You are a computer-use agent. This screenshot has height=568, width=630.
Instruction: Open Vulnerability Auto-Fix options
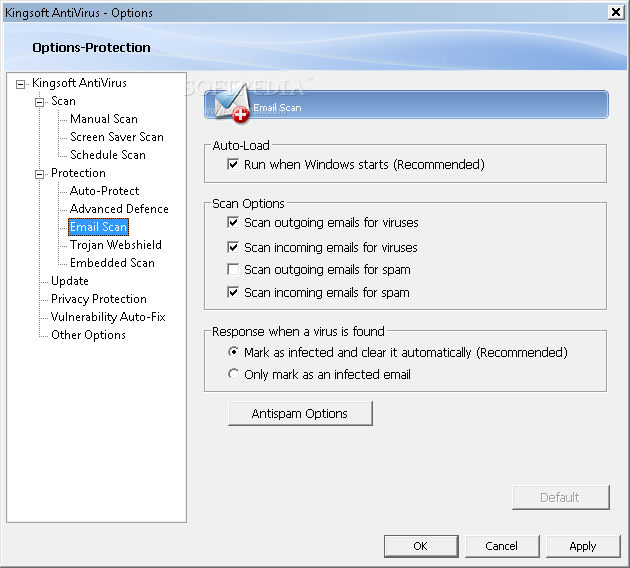click(108, 317)
